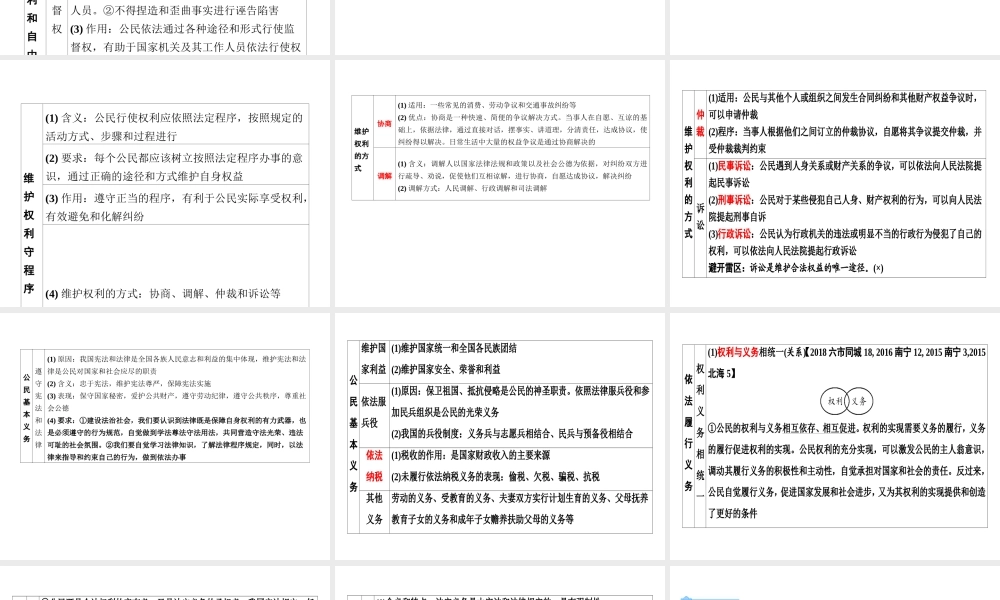This screenshot has height=600, width=1000.
Task: Click '(2)维护国家安全、荣誉和利益'
Action: pyautogui.click(x=445, y=369)
